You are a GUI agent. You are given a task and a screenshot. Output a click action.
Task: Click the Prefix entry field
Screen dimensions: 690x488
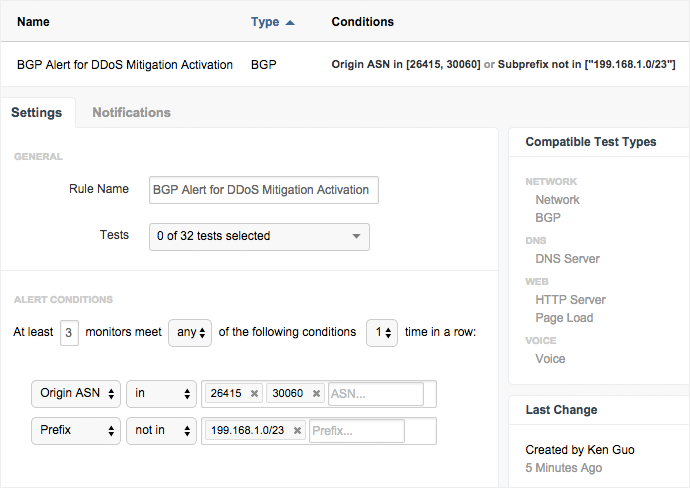356,431
